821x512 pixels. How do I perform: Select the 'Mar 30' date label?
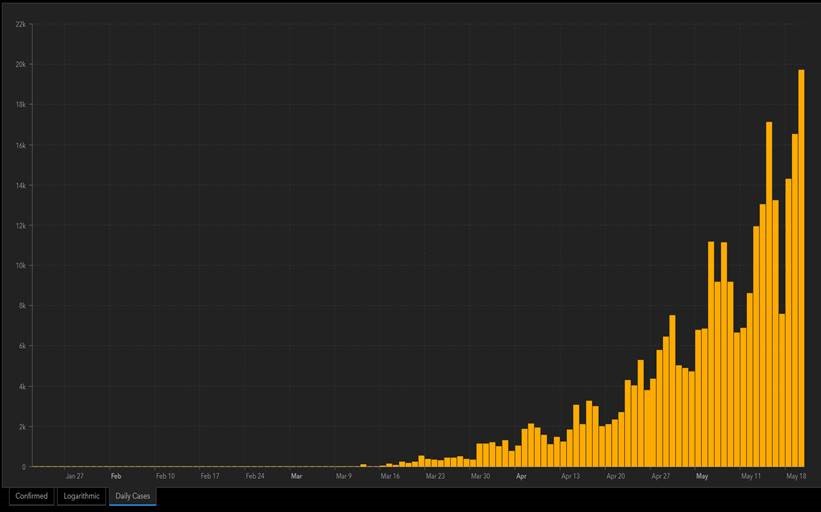pos(480,477)
